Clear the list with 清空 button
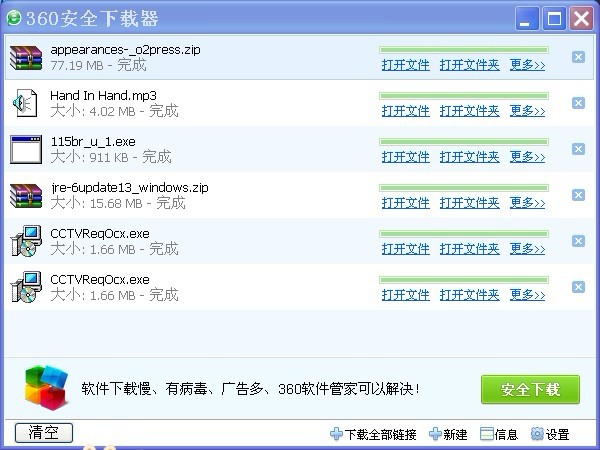The width and height of the screenshot is (600, 450). (44, 433)
